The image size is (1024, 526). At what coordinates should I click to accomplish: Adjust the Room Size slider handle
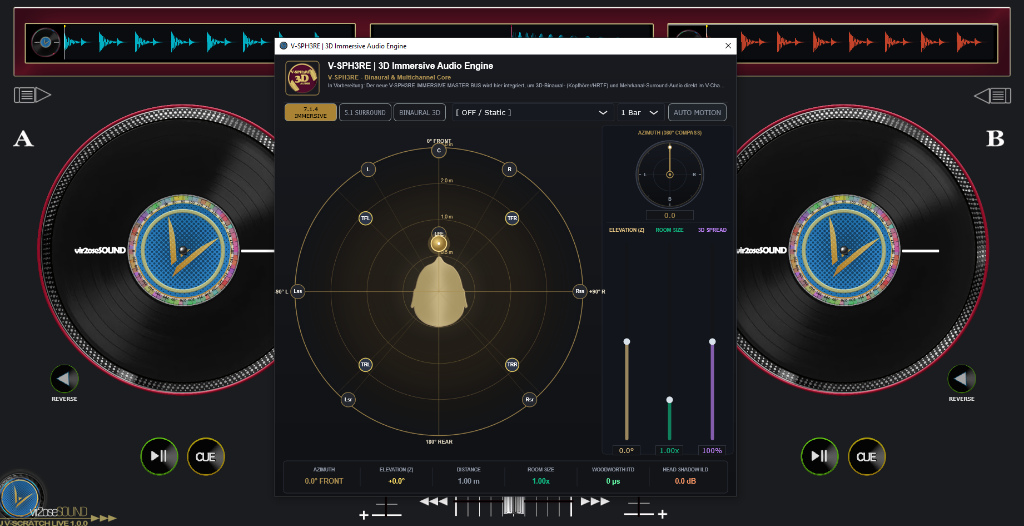tap(669, 399)
